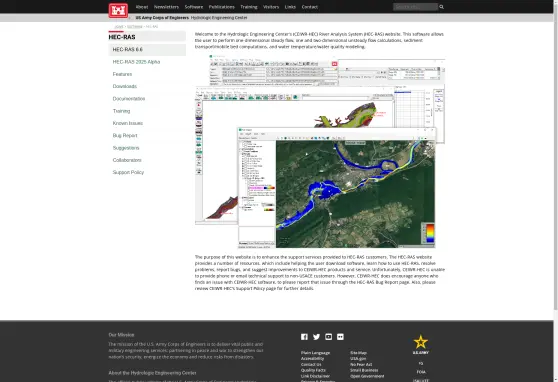Open the Twitter bird icon in footer
Viewport: 558px width, 382px height.
click(x=316, y=337)
